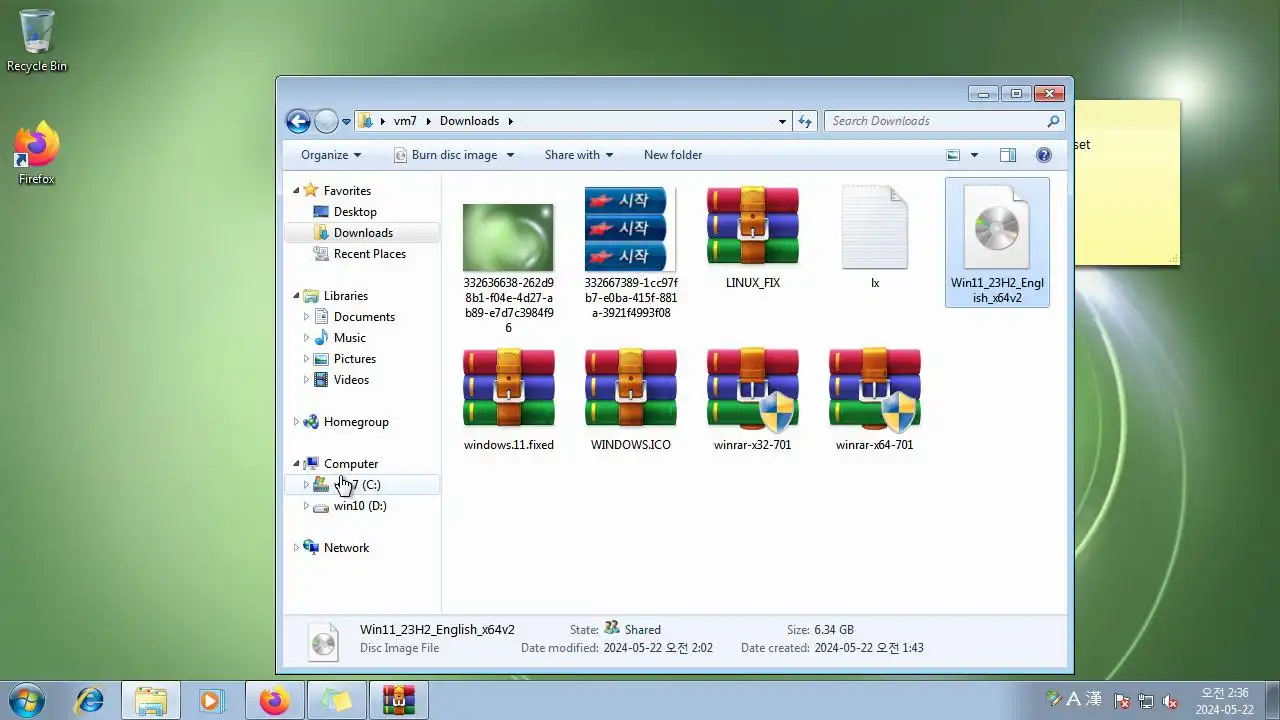The image size is (1280, 720).
Task: Open the Organize menu
Action: [331, 155]
